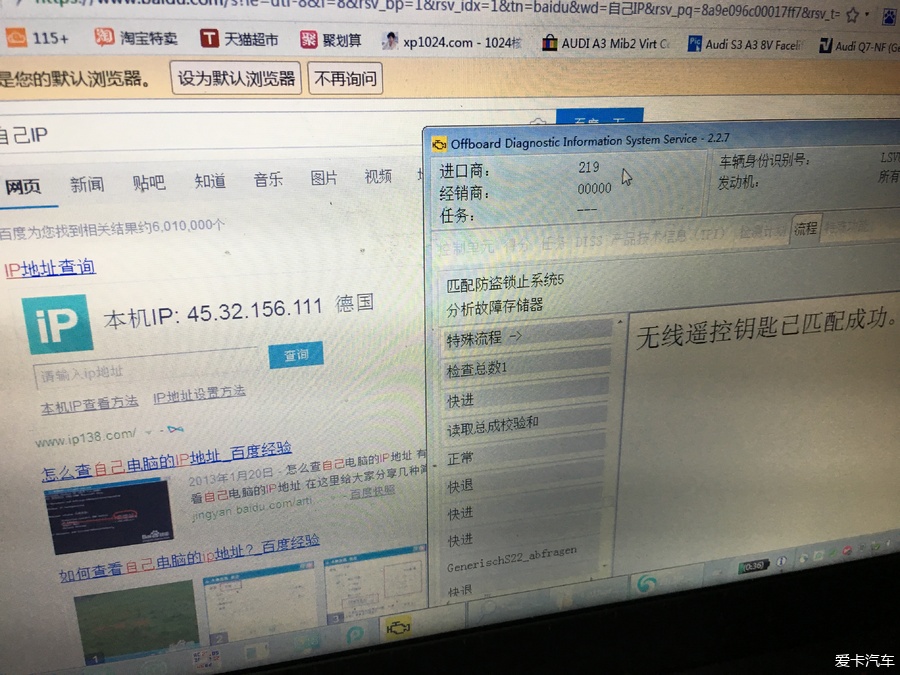Viewport: 900px width, 675px height.
Task: Select the 检查总数1 row
Action: pos(526,366)
